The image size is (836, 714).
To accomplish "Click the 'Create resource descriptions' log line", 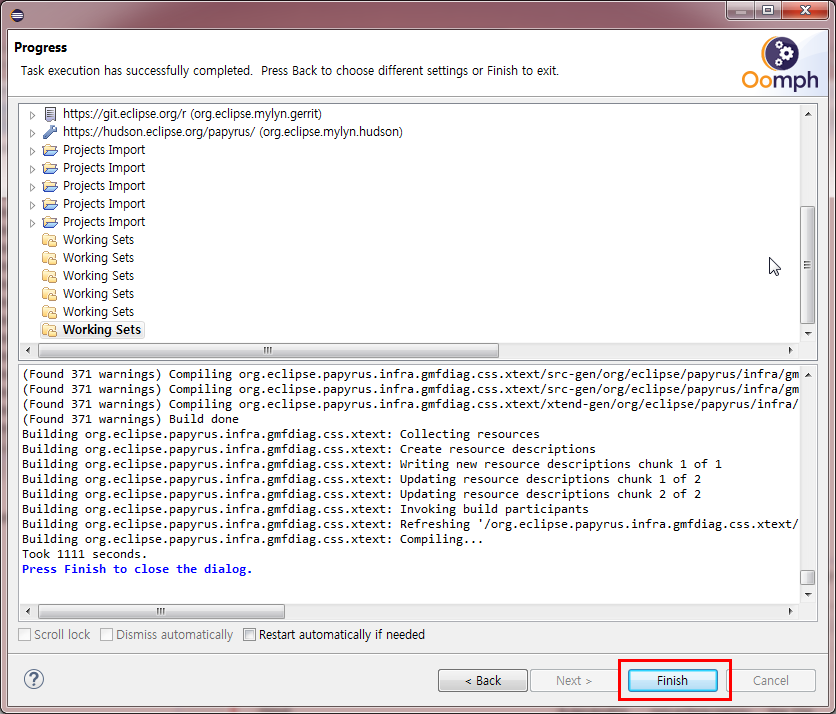I will click(309, 449).
